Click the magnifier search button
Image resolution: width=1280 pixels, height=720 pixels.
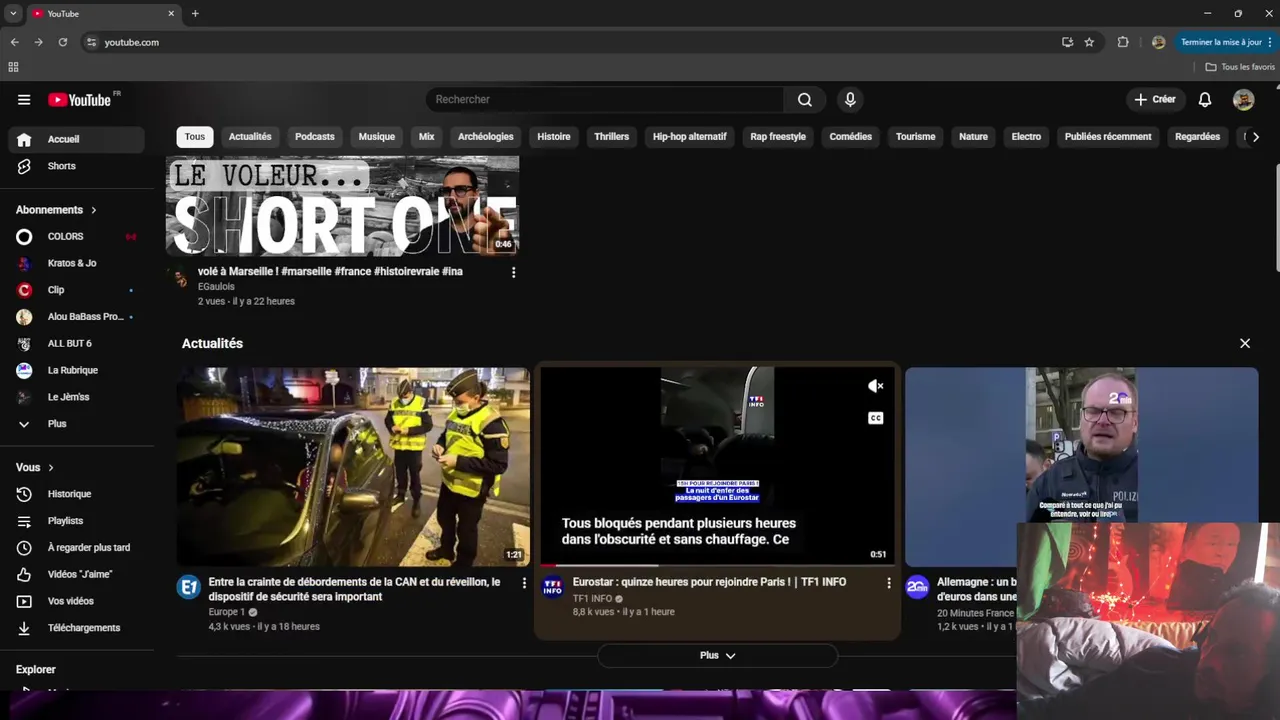click(805, 100)
